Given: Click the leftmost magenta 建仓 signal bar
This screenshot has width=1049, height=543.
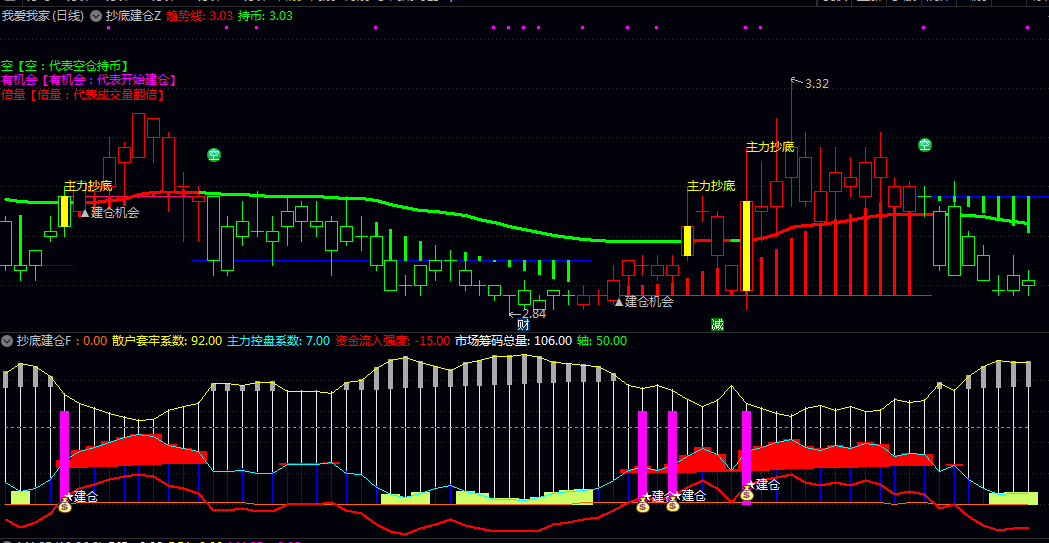Looking at the screenshot, I should pyautogui.click(x=65, y=455).
